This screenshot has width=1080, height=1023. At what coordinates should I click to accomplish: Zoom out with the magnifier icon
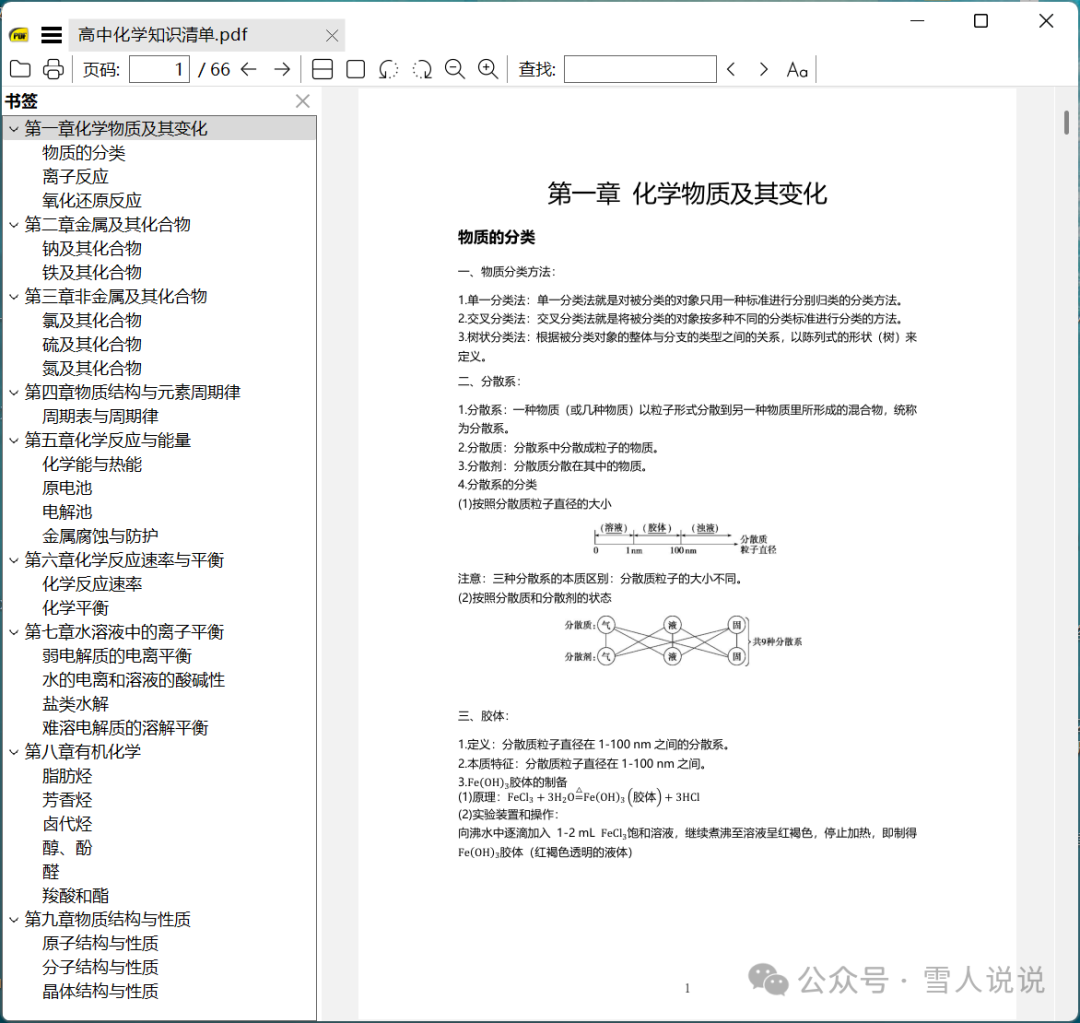pos(455,69)
